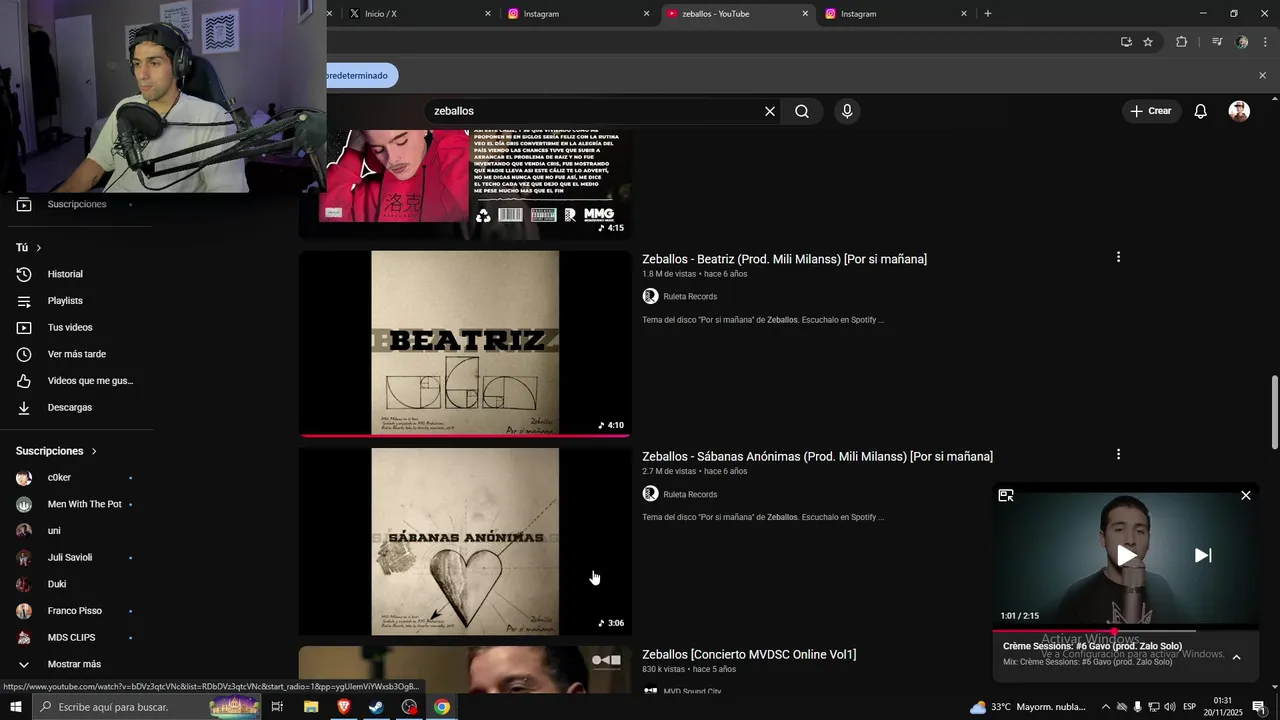1280x720 pixels.
Task: Dismiss the predeterminado info bar
Action: pos(1262,75)
